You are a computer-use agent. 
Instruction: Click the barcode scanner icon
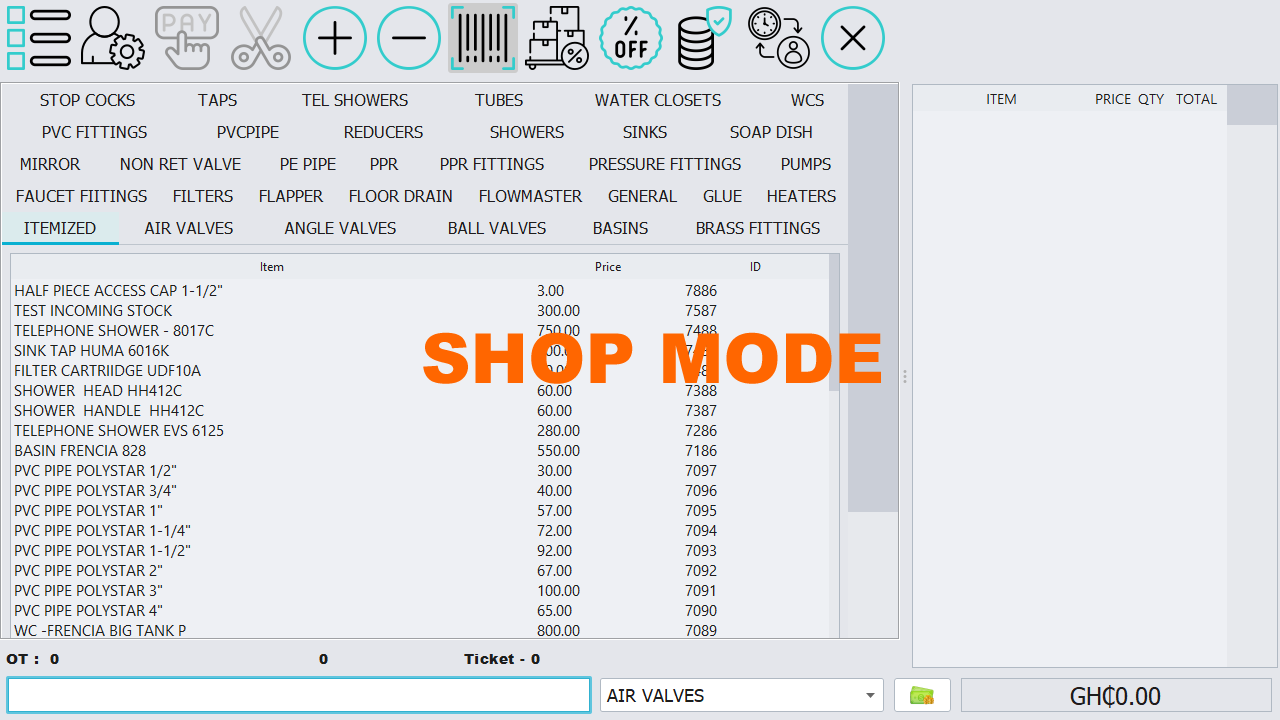point(483,38)
